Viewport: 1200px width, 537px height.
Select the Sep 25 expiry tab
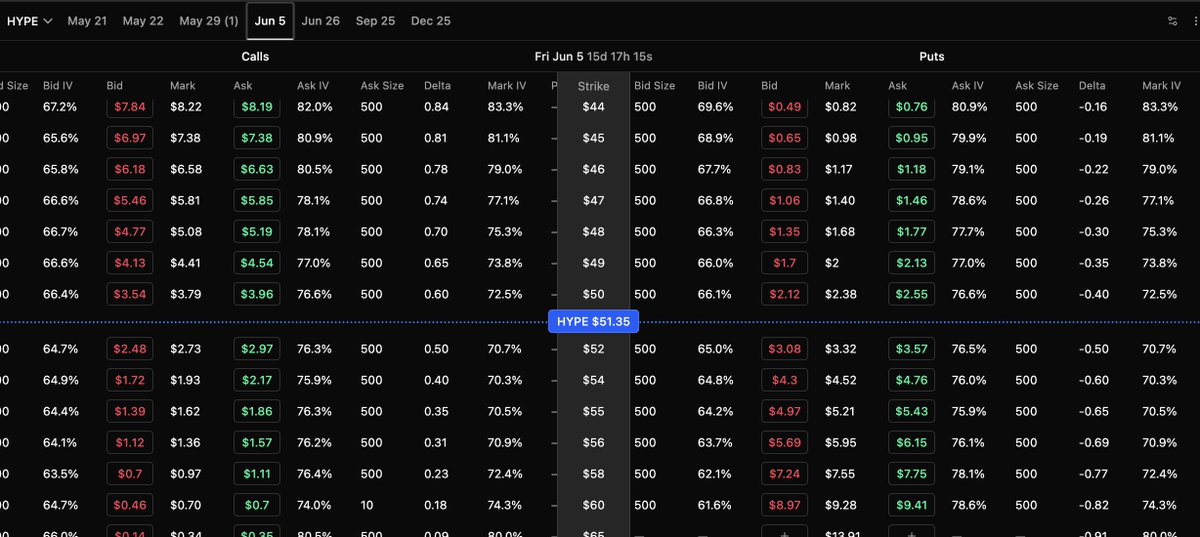click(x=375, y=21)
